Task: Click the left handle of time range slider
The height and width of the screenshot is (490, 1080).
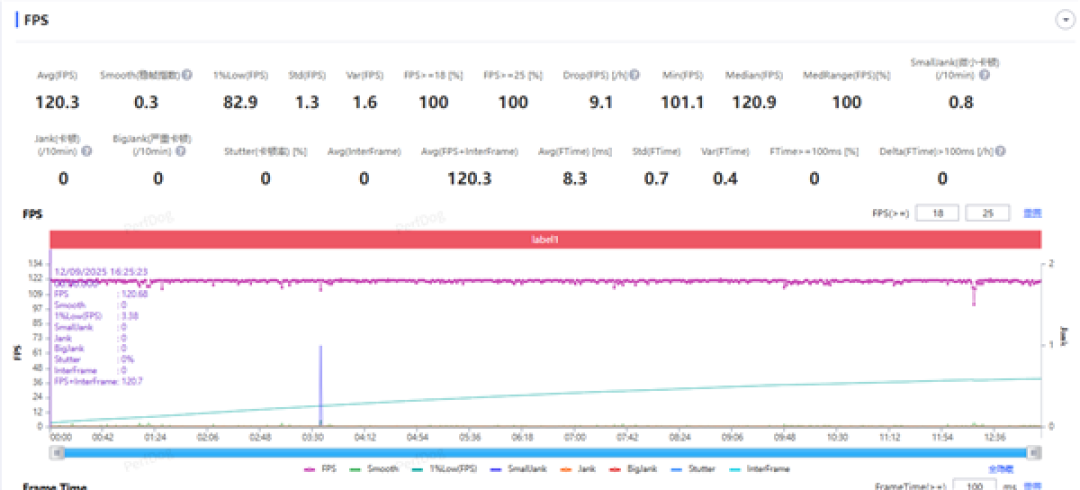Action: click(59, 452)
